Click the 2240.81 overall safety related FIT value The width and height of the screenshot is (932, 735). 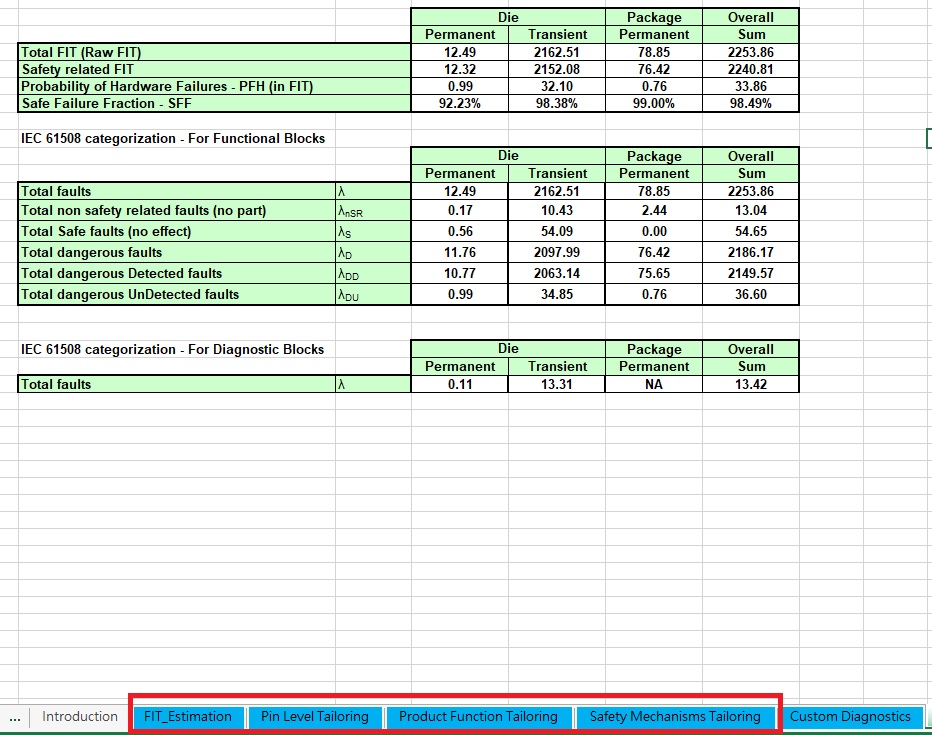click(751, 69)
